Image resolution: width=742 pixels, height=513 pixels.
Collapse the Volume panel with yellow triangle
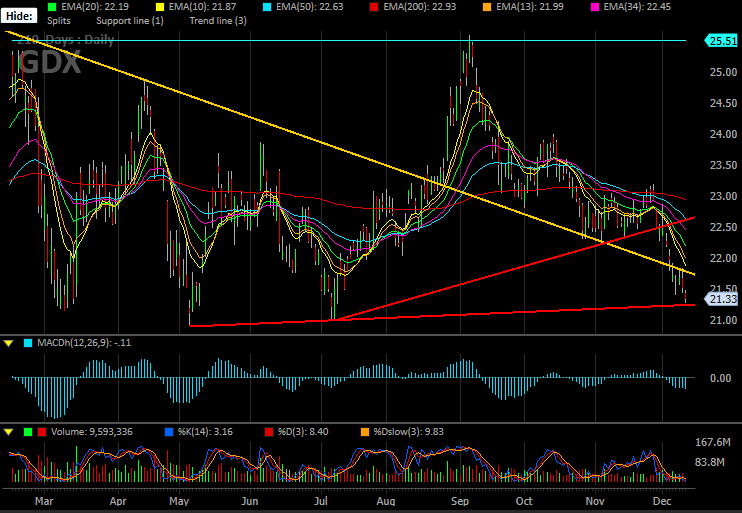click(x=9, y=432)
